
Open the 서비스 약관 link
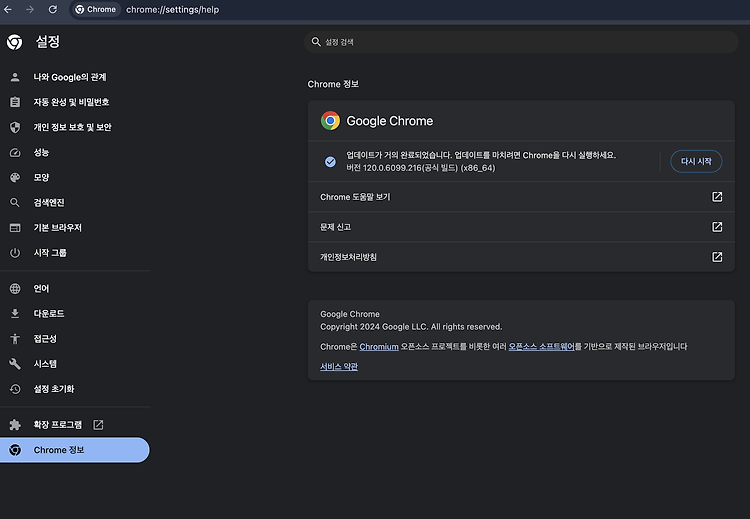tap(339, 366)
